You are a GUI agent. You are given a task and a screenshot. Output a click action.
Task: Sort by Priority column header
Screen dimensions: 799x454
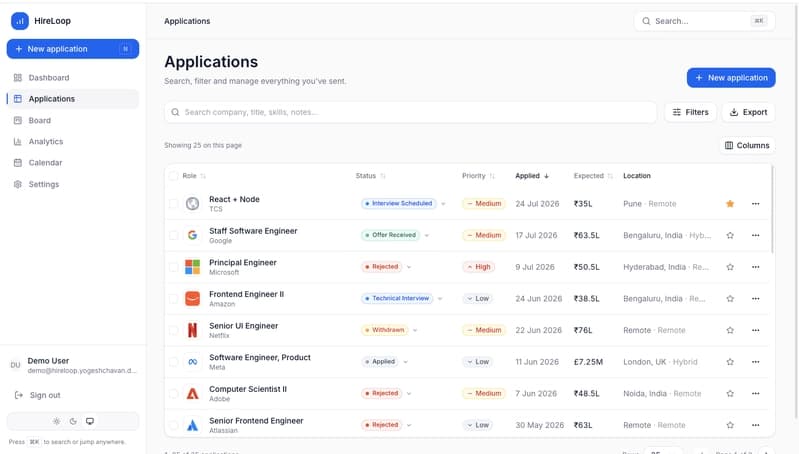478,176
